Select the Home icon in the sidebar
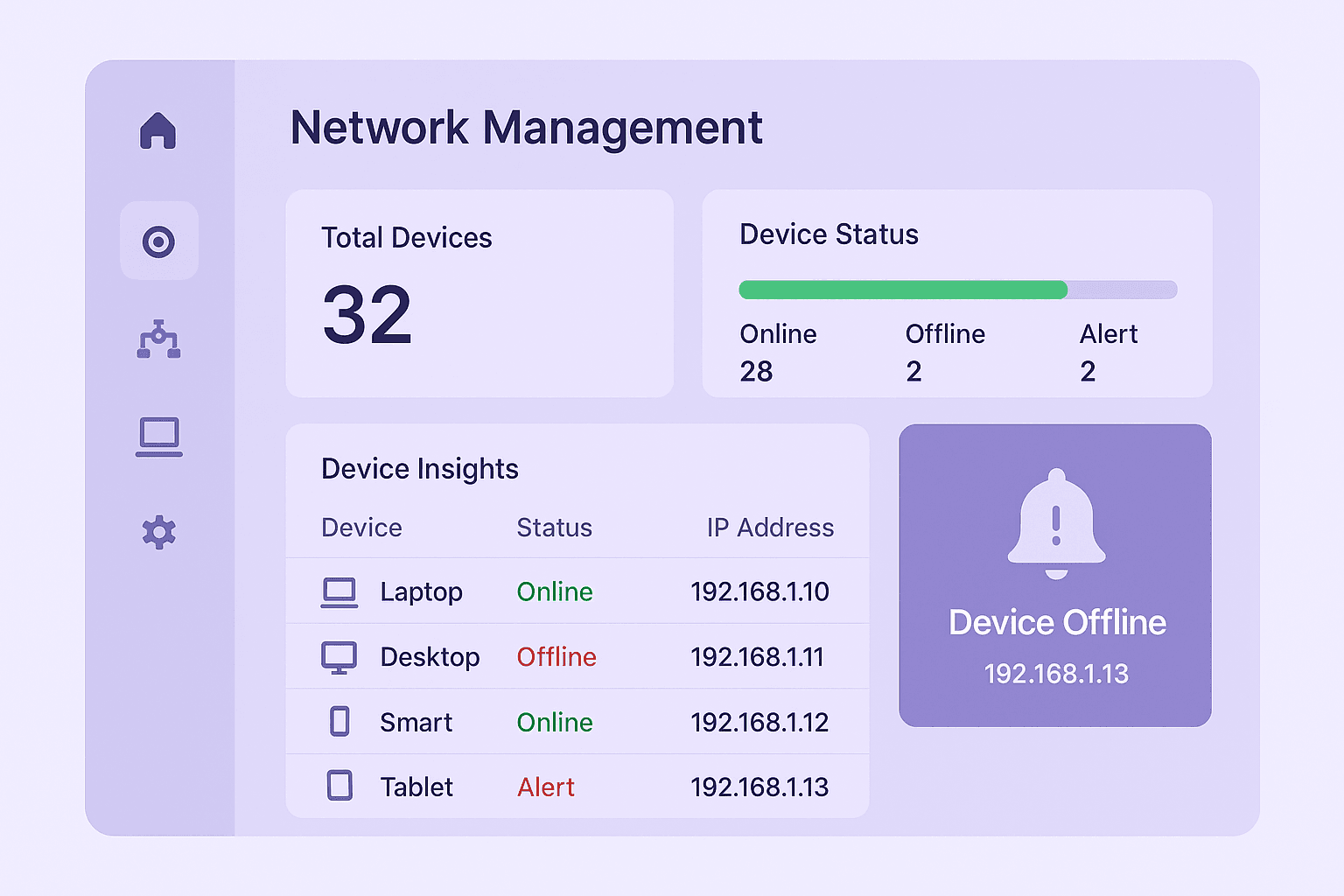 [158, 131]
